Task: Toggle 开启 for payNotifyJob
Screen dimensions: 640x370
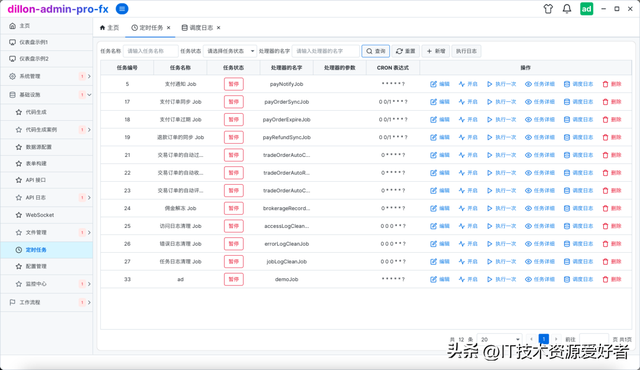Action: (x=468, y=84)
